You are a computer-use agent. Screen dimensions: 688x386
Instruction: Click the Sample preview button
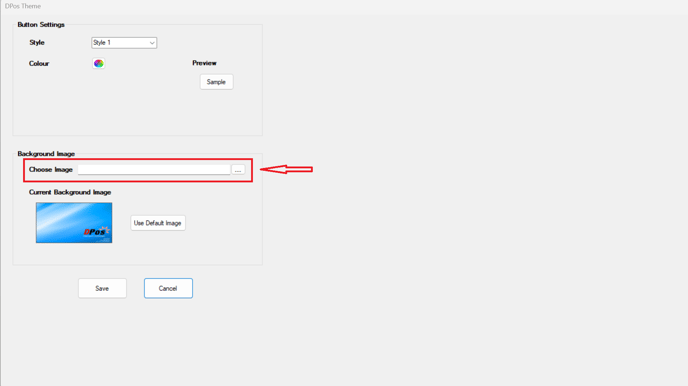tap(216, 82)
